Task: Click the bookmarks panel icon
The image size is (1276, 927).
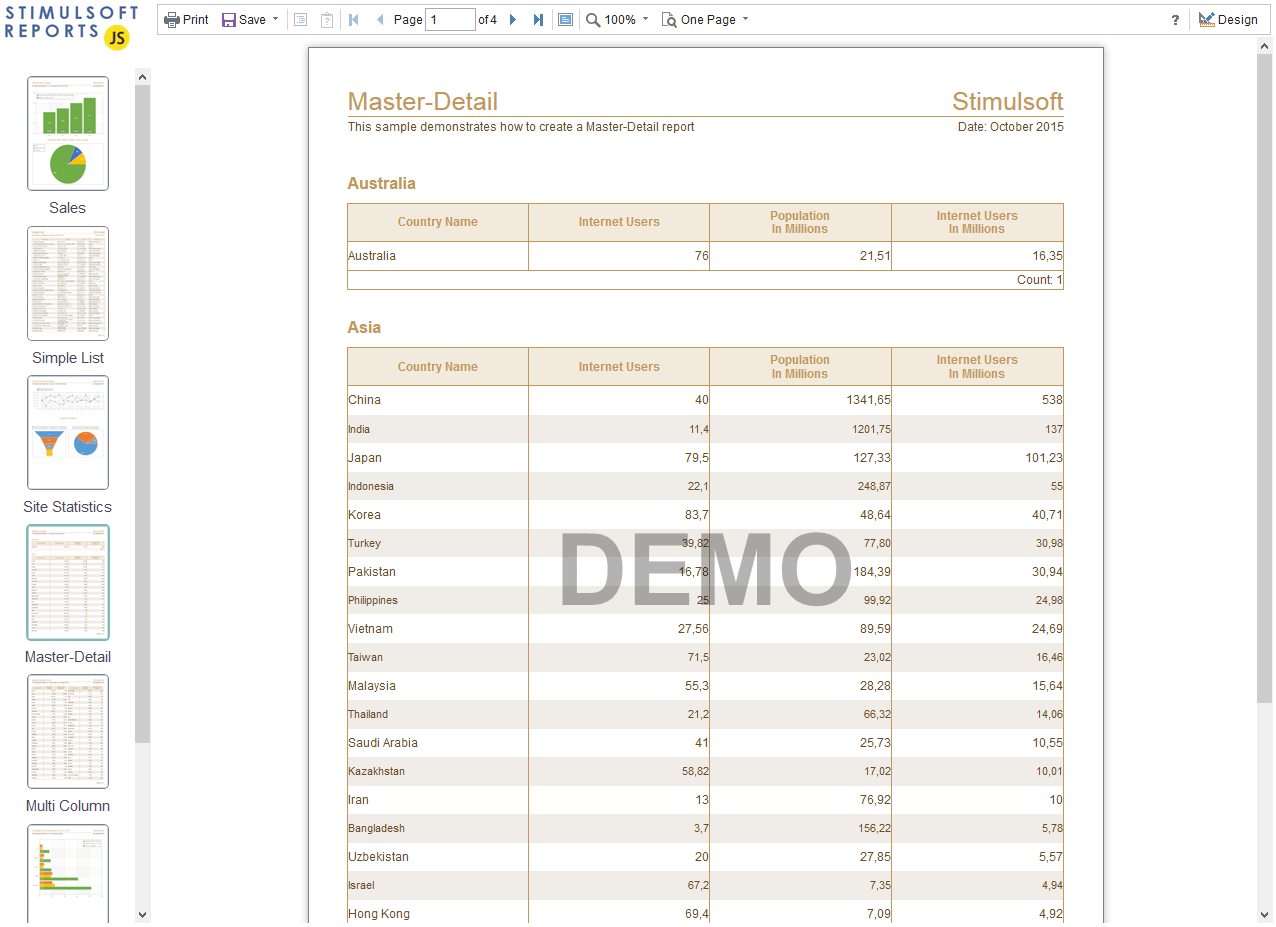Action: tap(300, 20)
